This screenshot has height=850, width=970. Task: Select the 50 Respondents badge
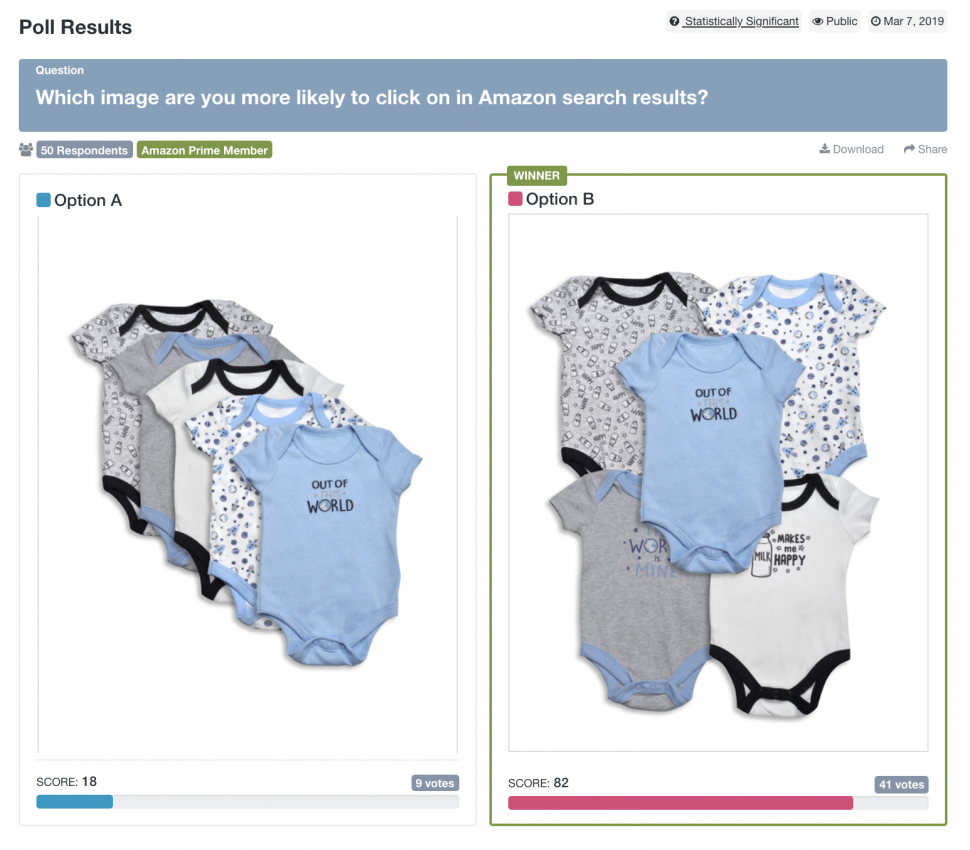pyautogui.click(x=84, y=150)
